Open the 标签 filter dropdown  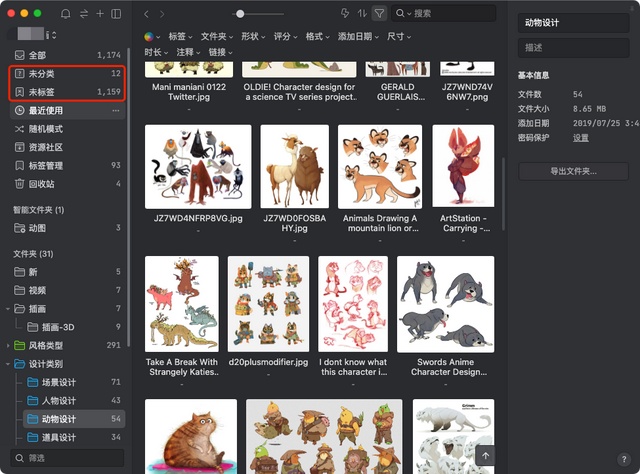[180, 37]
